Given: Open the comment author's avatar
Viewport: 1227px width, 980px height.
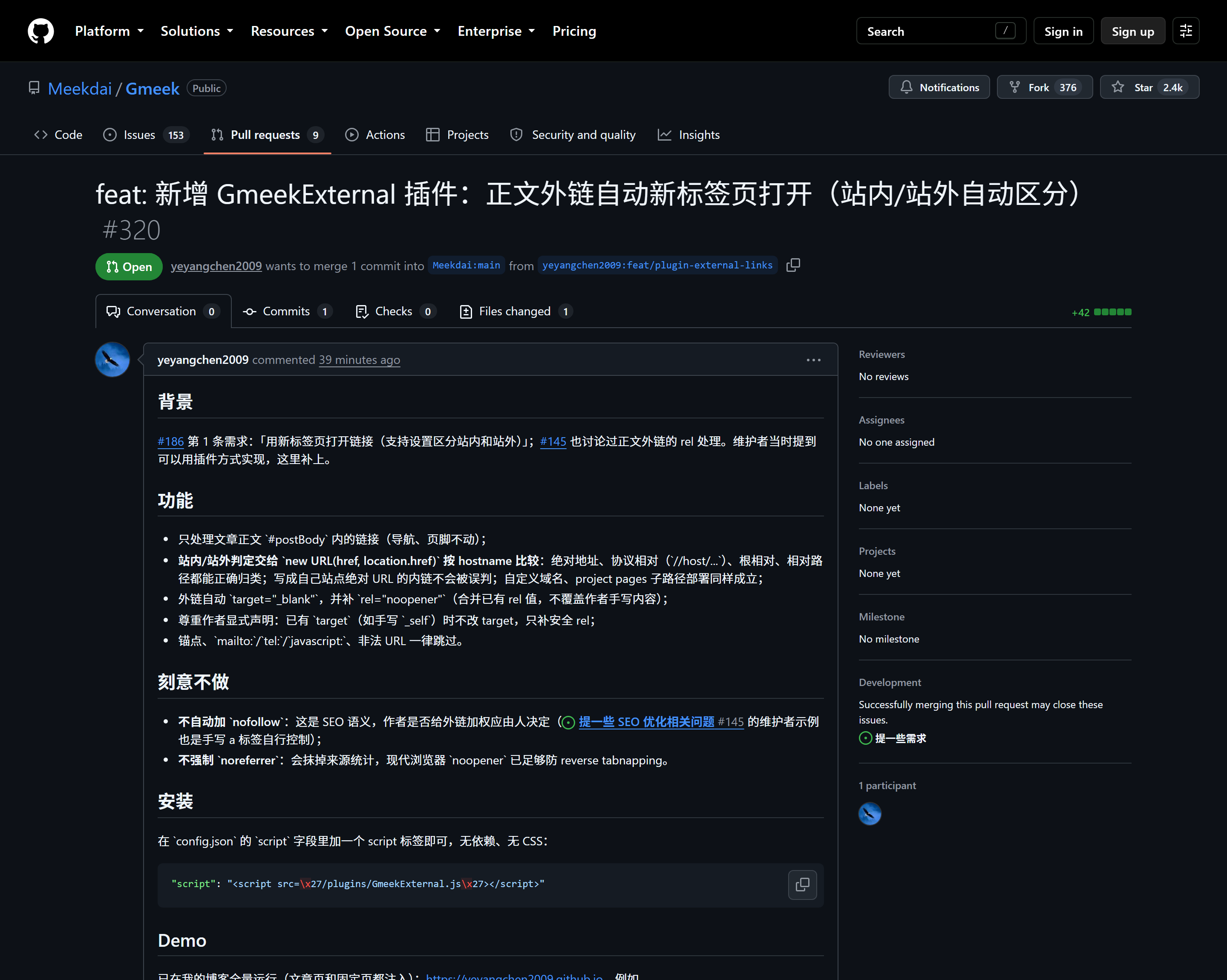Looking at the screenshot, I should pos(112,359).
